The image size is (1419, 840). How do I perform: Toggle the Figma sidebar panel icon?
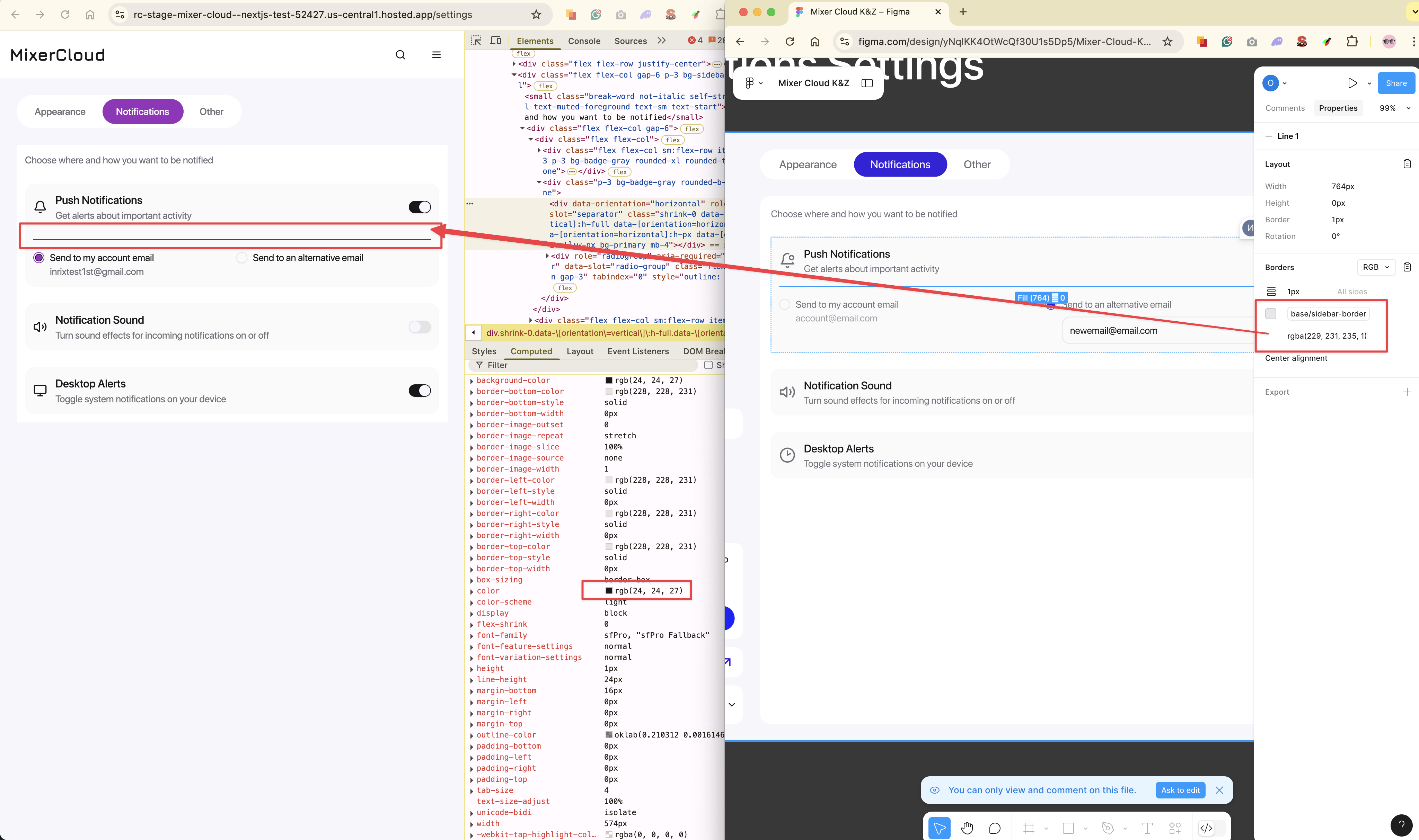point(867,83)
